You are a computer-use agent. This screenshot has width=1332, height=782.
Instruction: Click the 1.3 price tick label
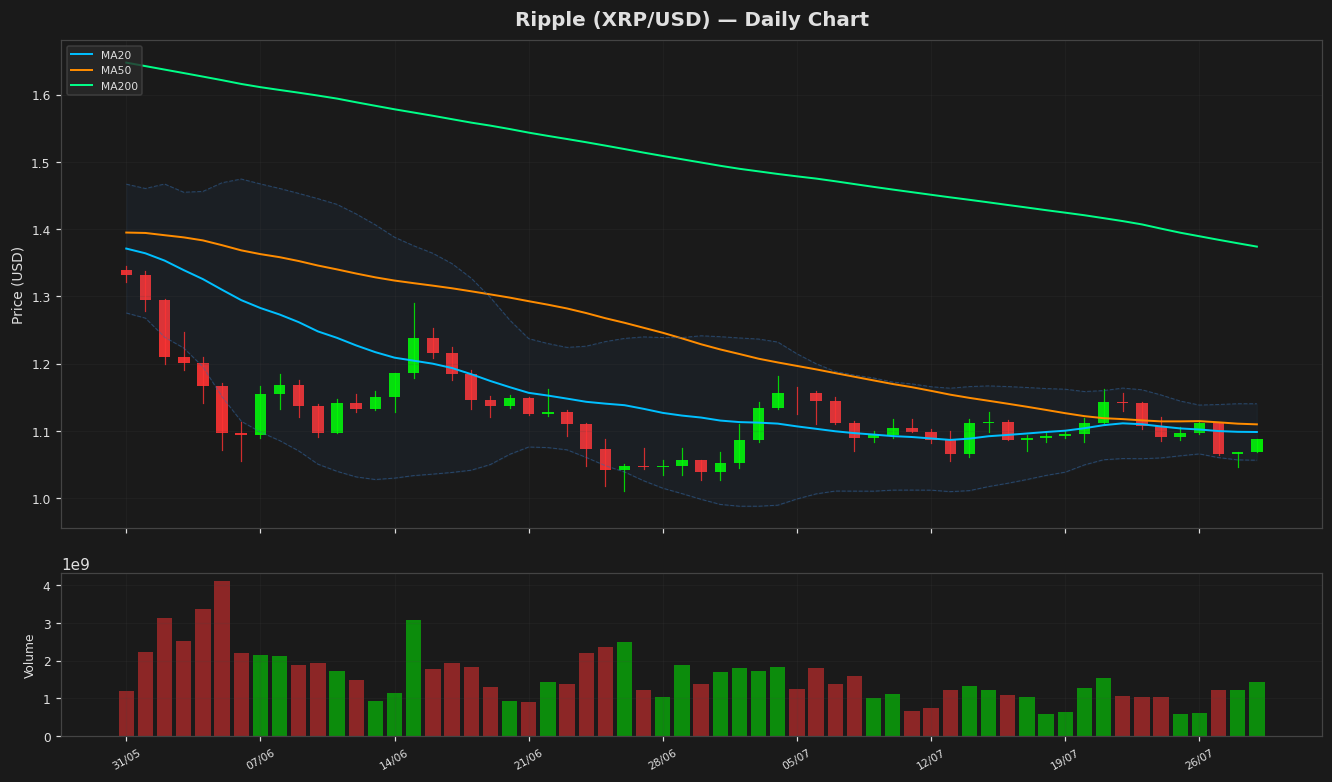pyautogui.click(x=41, y=298)
